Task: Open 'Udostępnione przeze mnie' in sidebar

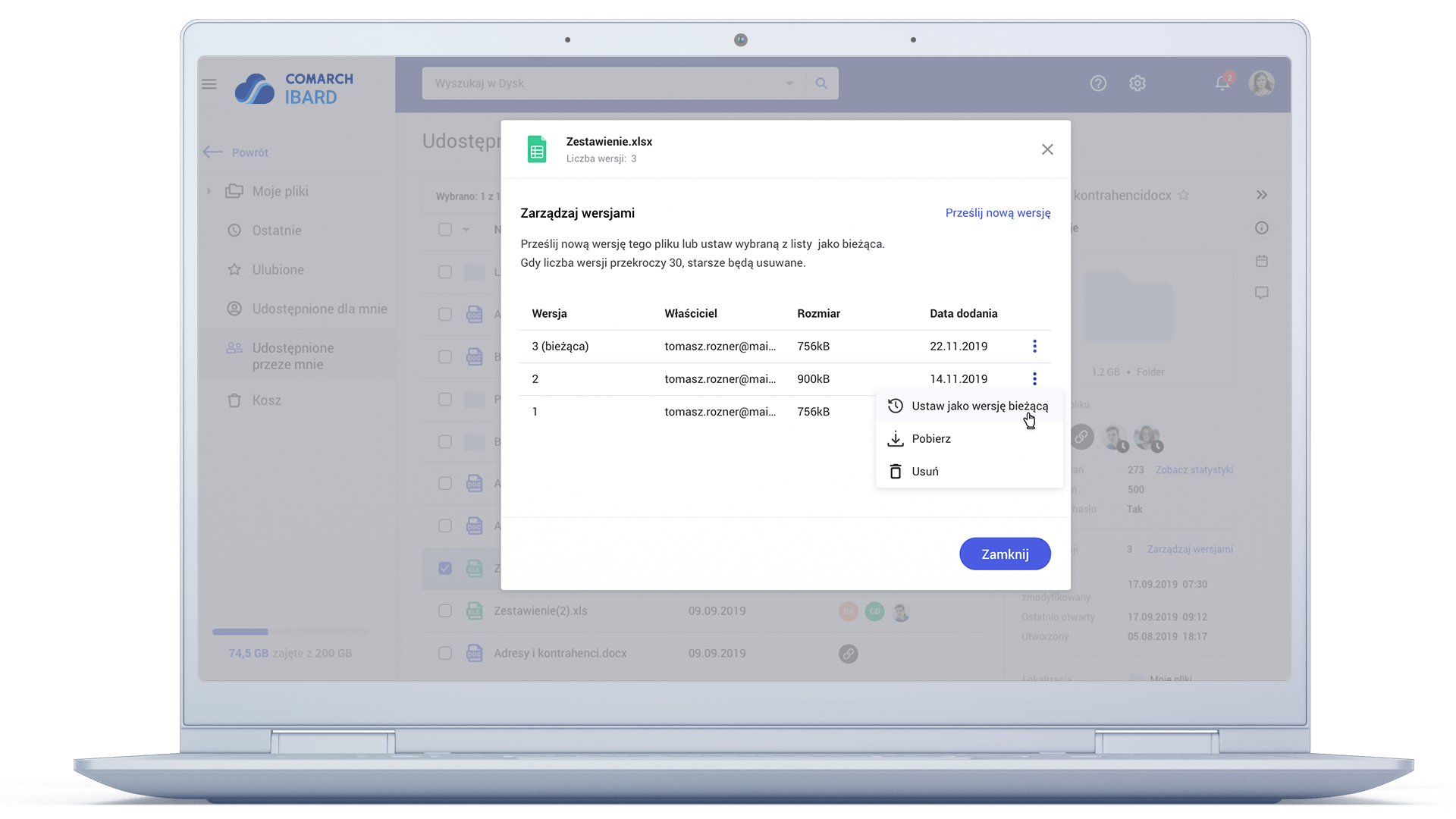Action: [297, 356]
